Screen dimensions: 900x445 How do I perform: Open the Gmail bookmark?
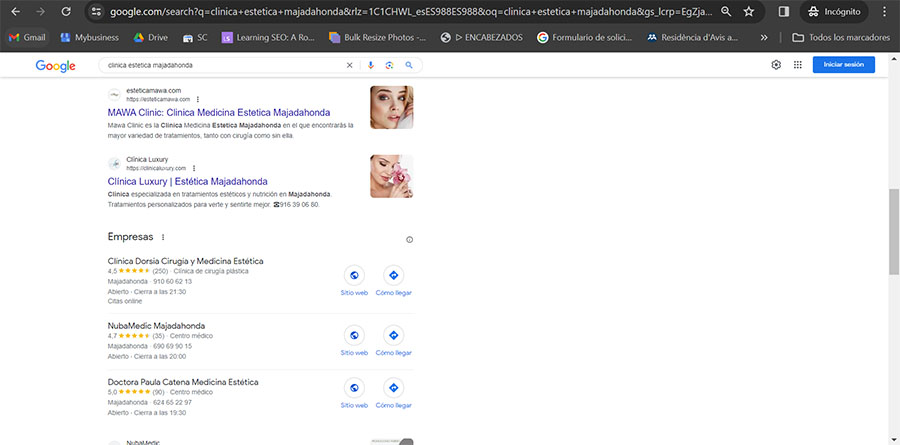coord(28,37)
